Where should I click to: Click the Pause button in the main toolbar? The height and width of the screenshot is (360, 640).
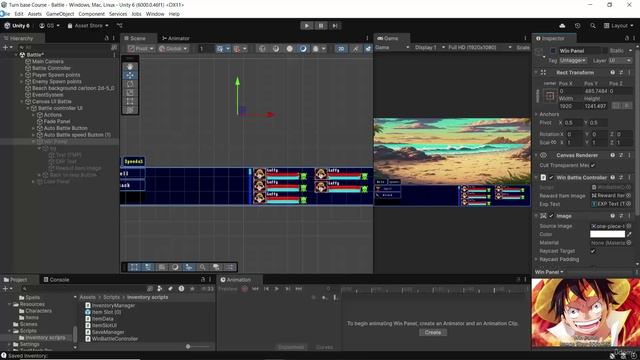321,26
